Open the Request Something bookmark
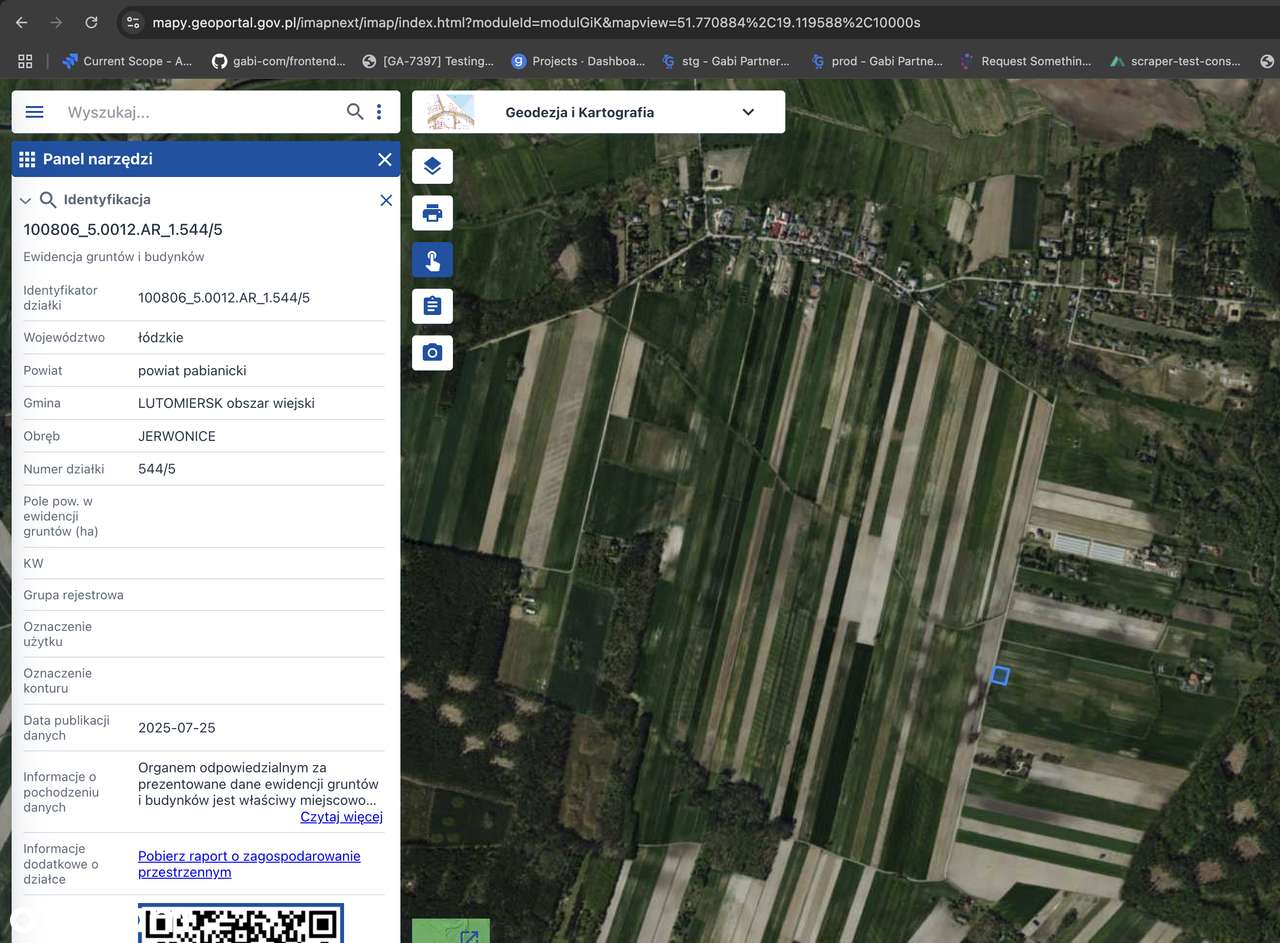Viewport: 1280px width, 943px height. 1026,61
